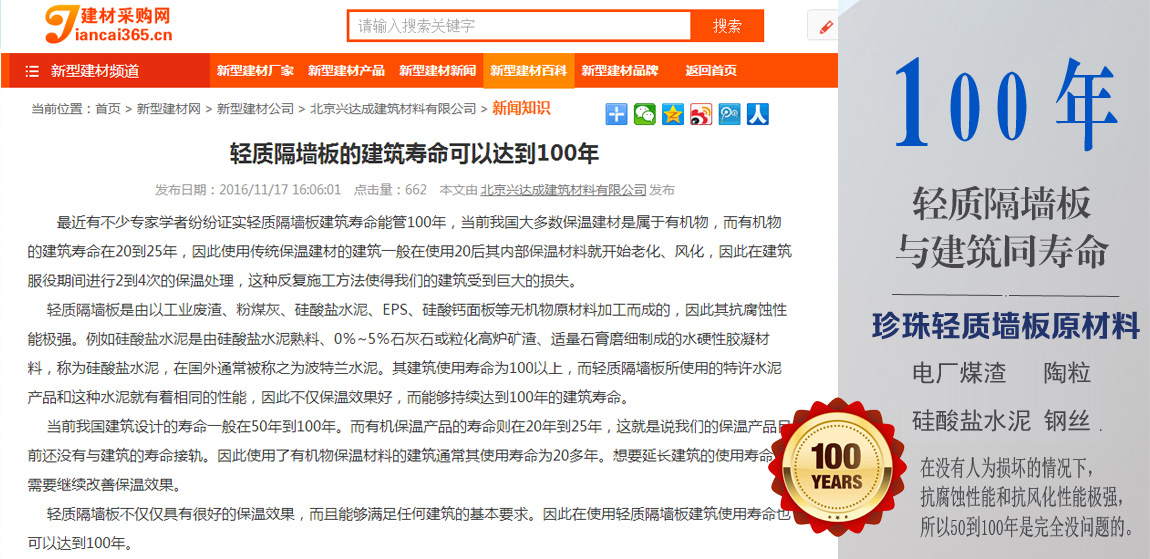Open 北京兴达成建筑材料有限公司 author link
Screen dimensions: 1150x559
coord(563,190)
